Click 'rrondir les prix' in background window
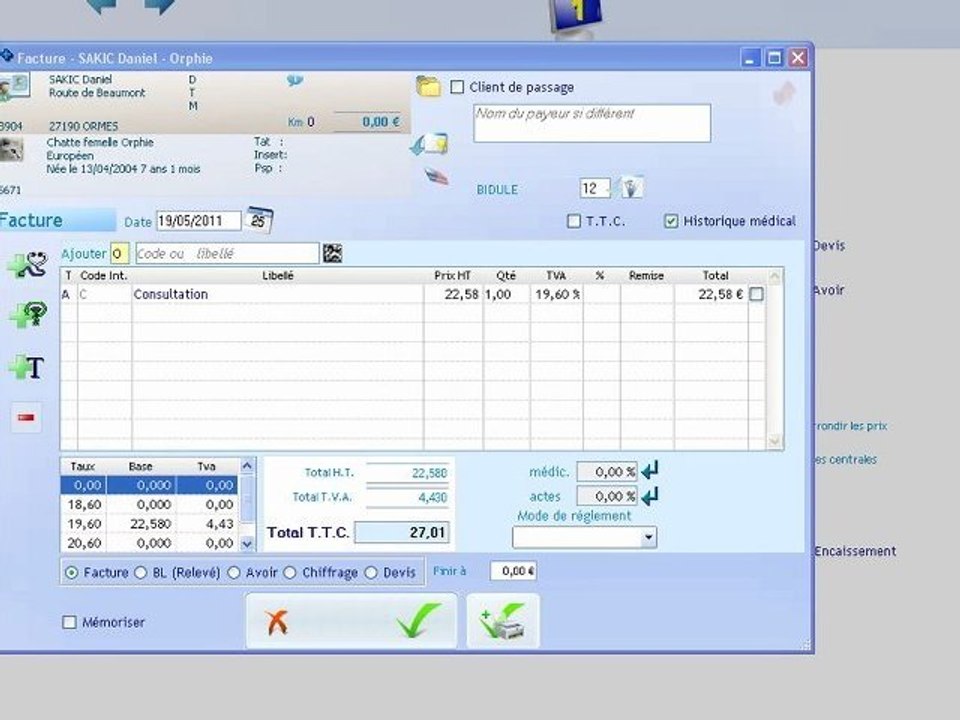Screen dimensions: 960x720 [x=850, y=426]
